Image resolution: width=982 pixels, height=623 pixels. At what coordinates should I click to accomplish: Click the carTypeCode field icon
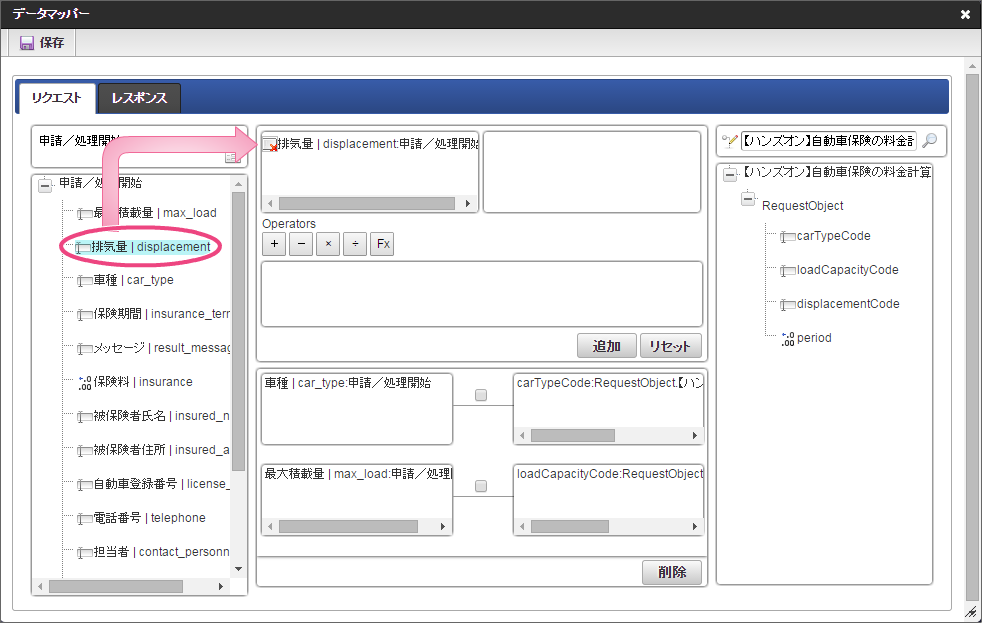coord(788,237)
